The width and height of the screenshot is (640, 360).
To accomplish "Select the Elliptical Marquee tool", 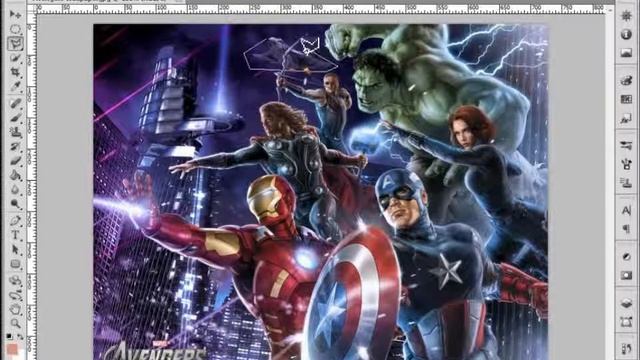I will tap(15, 29).
